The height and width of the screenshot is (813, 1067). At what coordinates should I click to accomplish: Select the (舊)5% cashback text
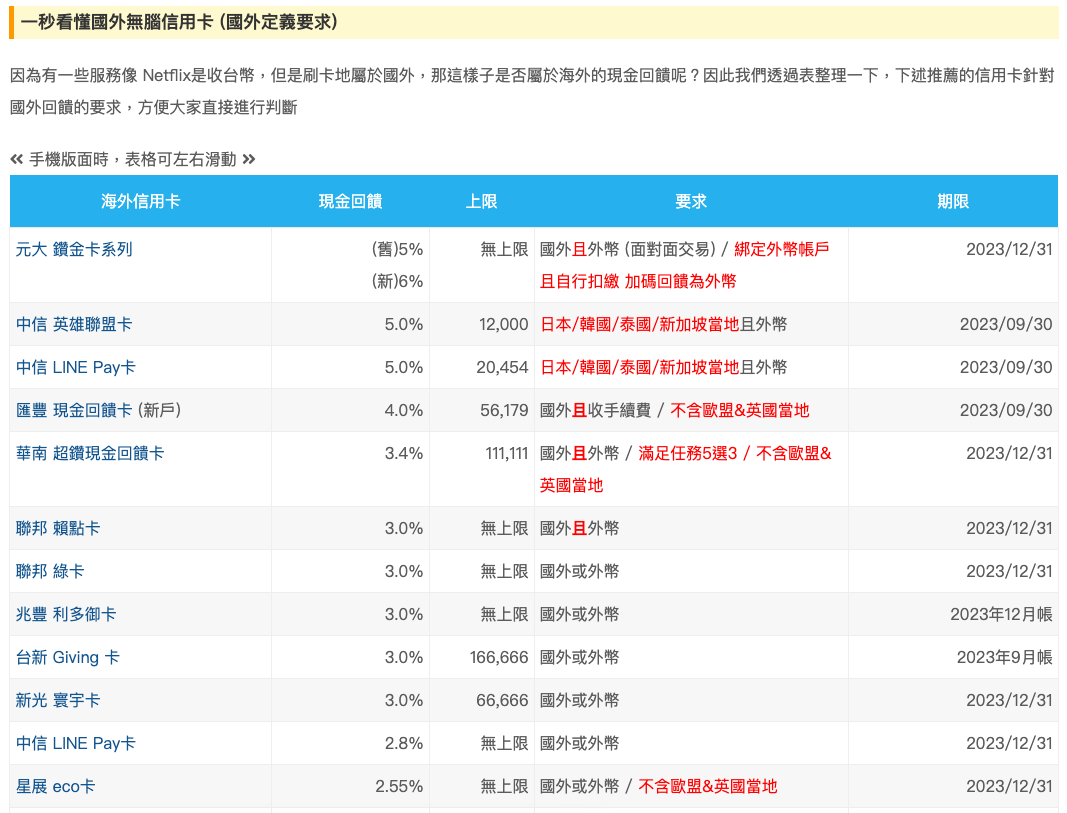[397, 249]
